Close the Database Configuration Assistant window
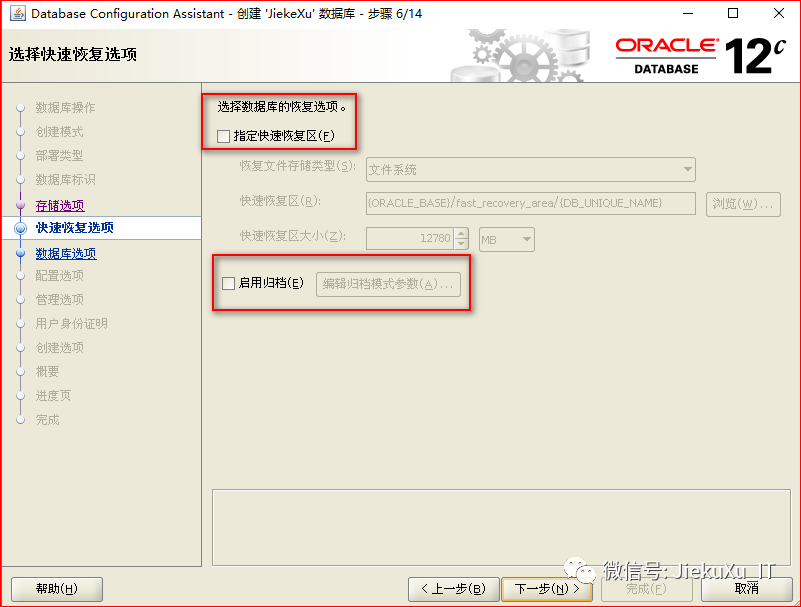 point(779,13)
